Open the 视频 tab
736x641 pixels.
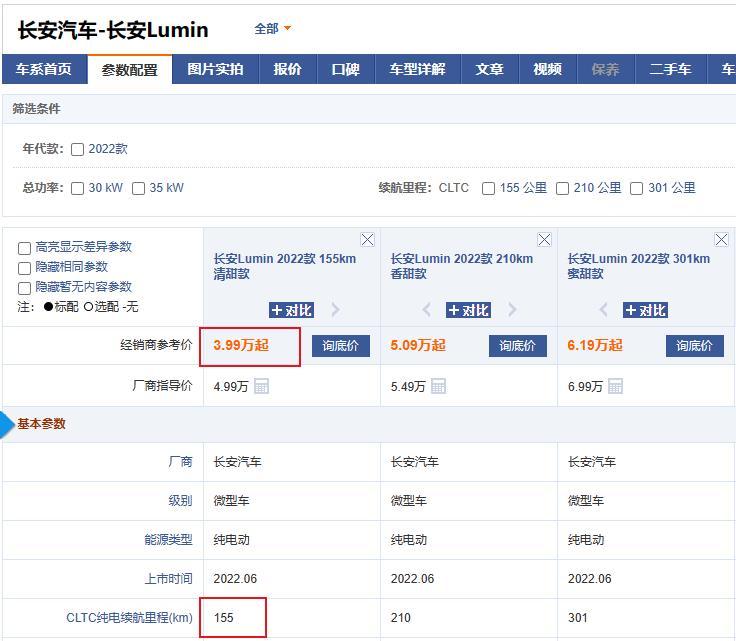(x=547, y=69)
